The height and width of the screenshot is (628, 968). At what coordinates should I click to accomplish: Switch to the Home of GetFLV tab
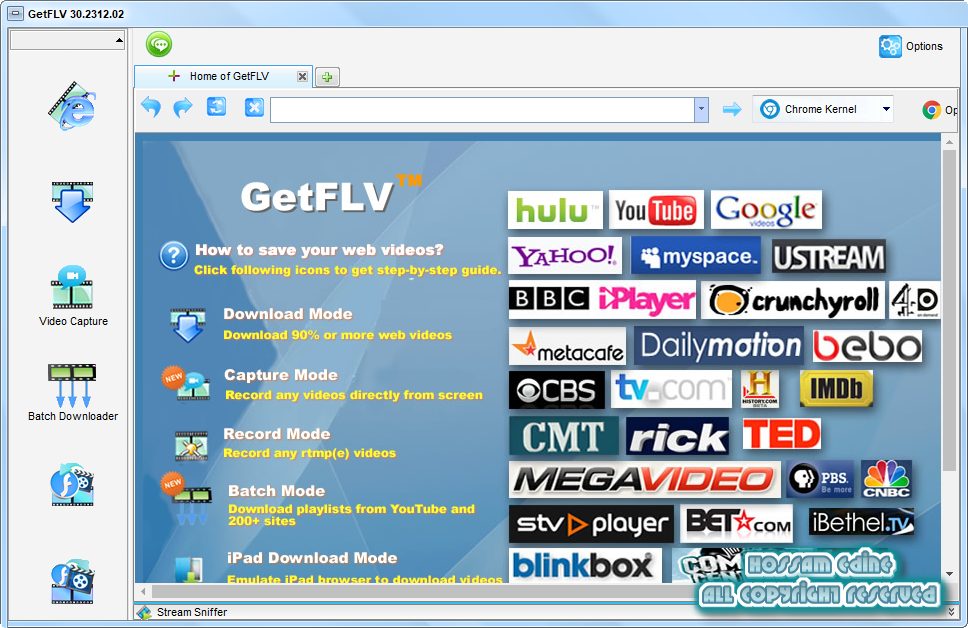click(x=223, y=76)
